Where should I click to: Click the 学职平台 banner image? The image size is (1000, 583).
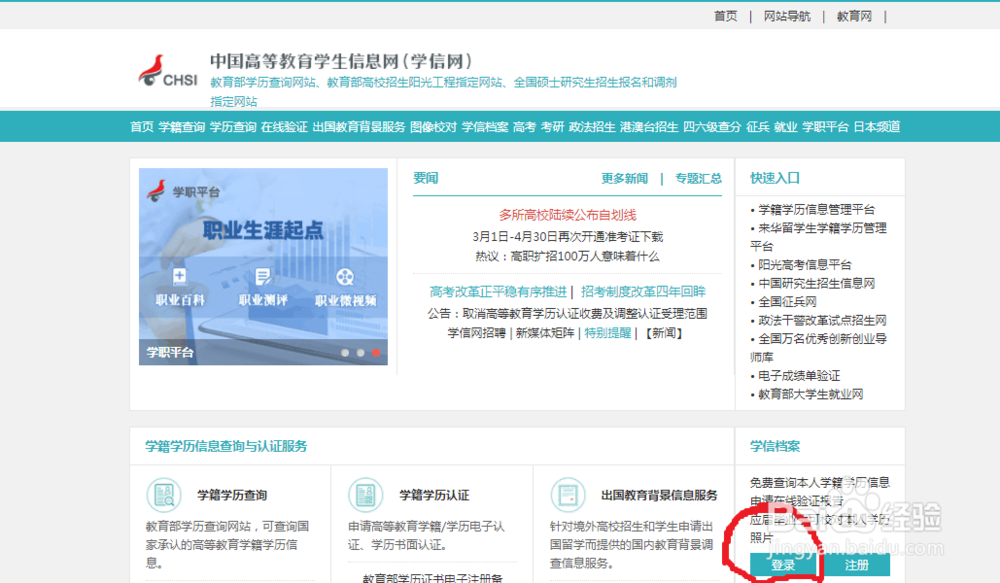point(263,266)
